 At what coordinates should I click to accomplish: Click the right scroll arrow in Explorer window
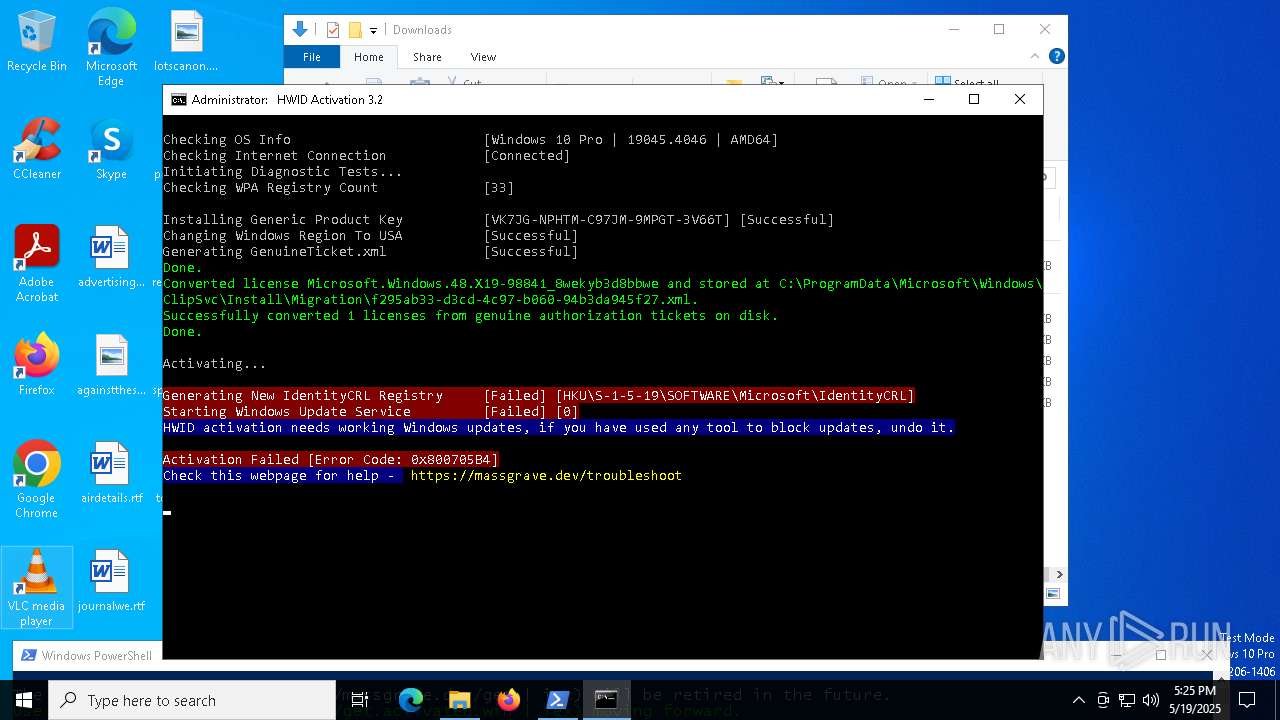pos(1059,574)
